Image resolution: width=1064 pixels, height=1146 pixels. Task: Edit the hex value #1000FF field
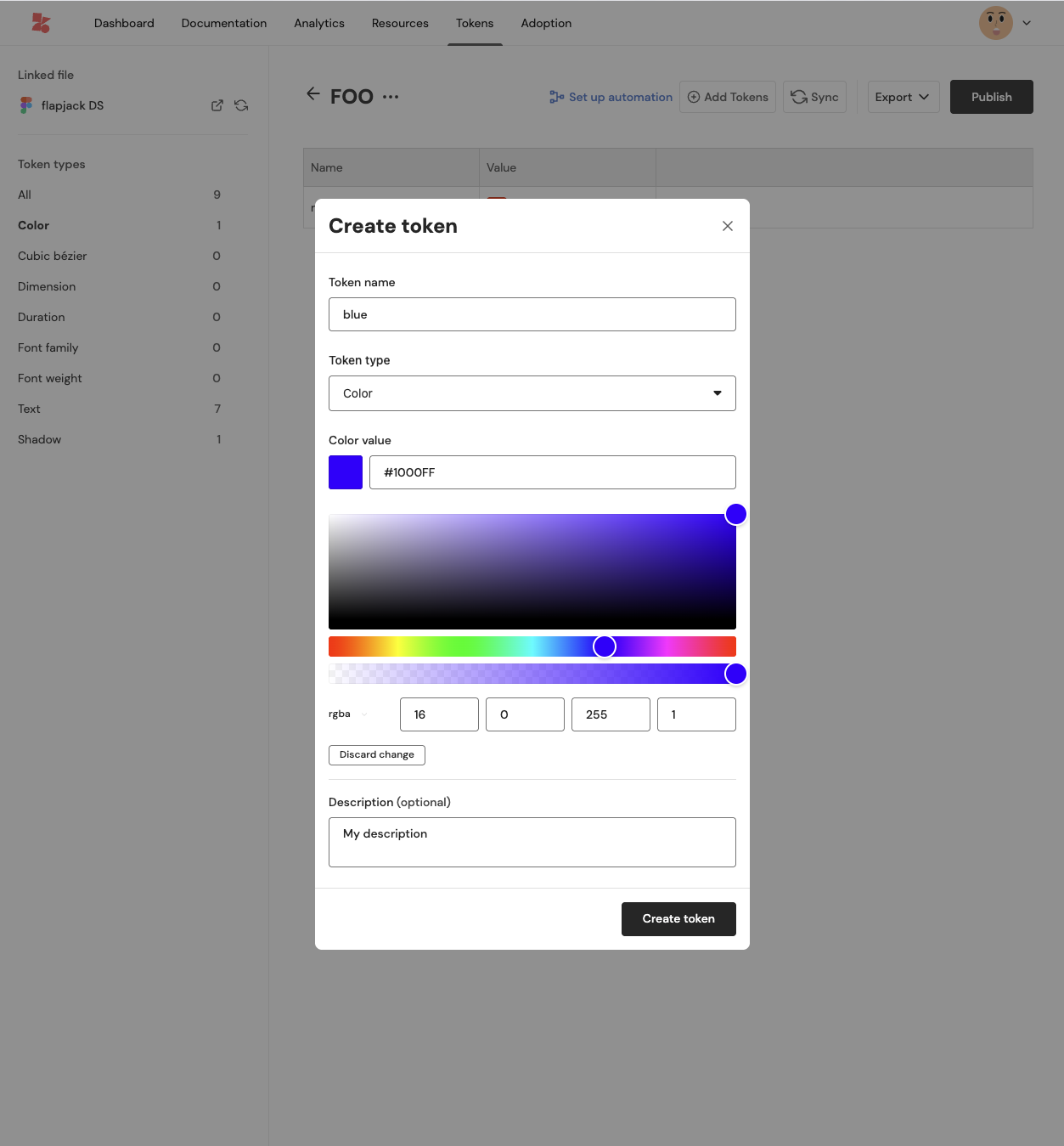[x=553, y=472]
